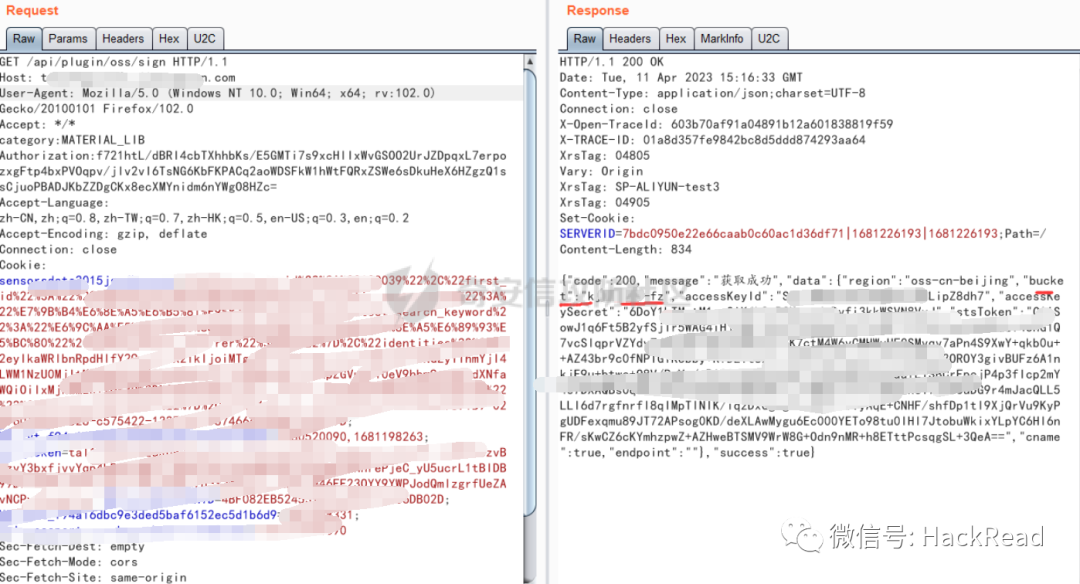Image resolution: width=1080 pixels, height=584 pixels.
Task: Click the 'Date: Tue, 11 Apr 2023' line
Action: [x=681, y=78]
